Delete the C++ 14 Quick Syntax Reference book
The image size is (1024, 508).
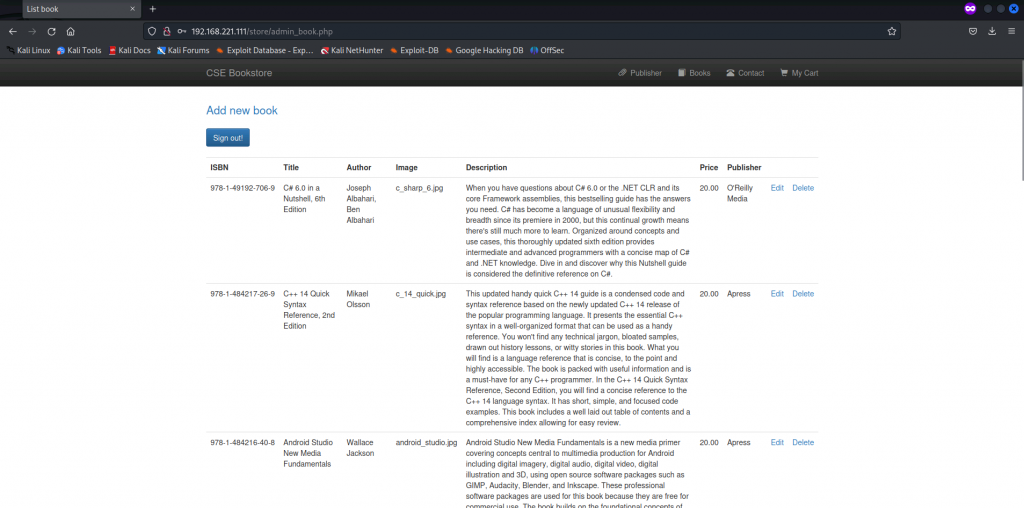803,294
